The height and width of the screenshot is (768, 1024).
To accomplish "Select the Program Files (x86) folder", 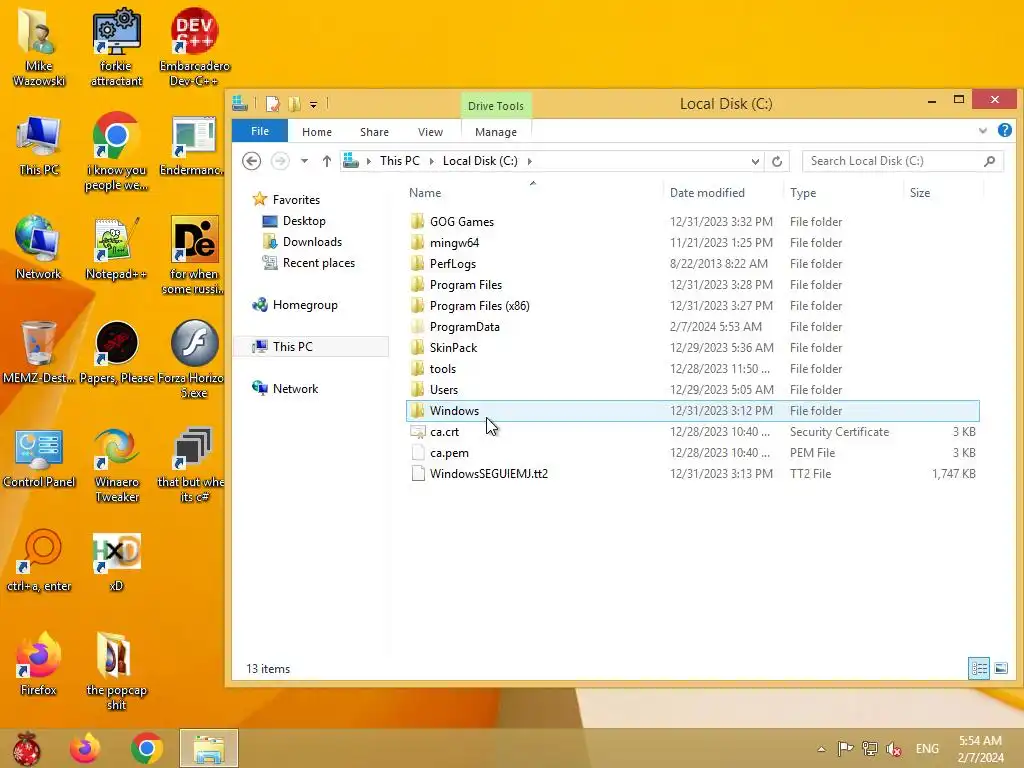I will pyautogui.click(x=692, y=306).
